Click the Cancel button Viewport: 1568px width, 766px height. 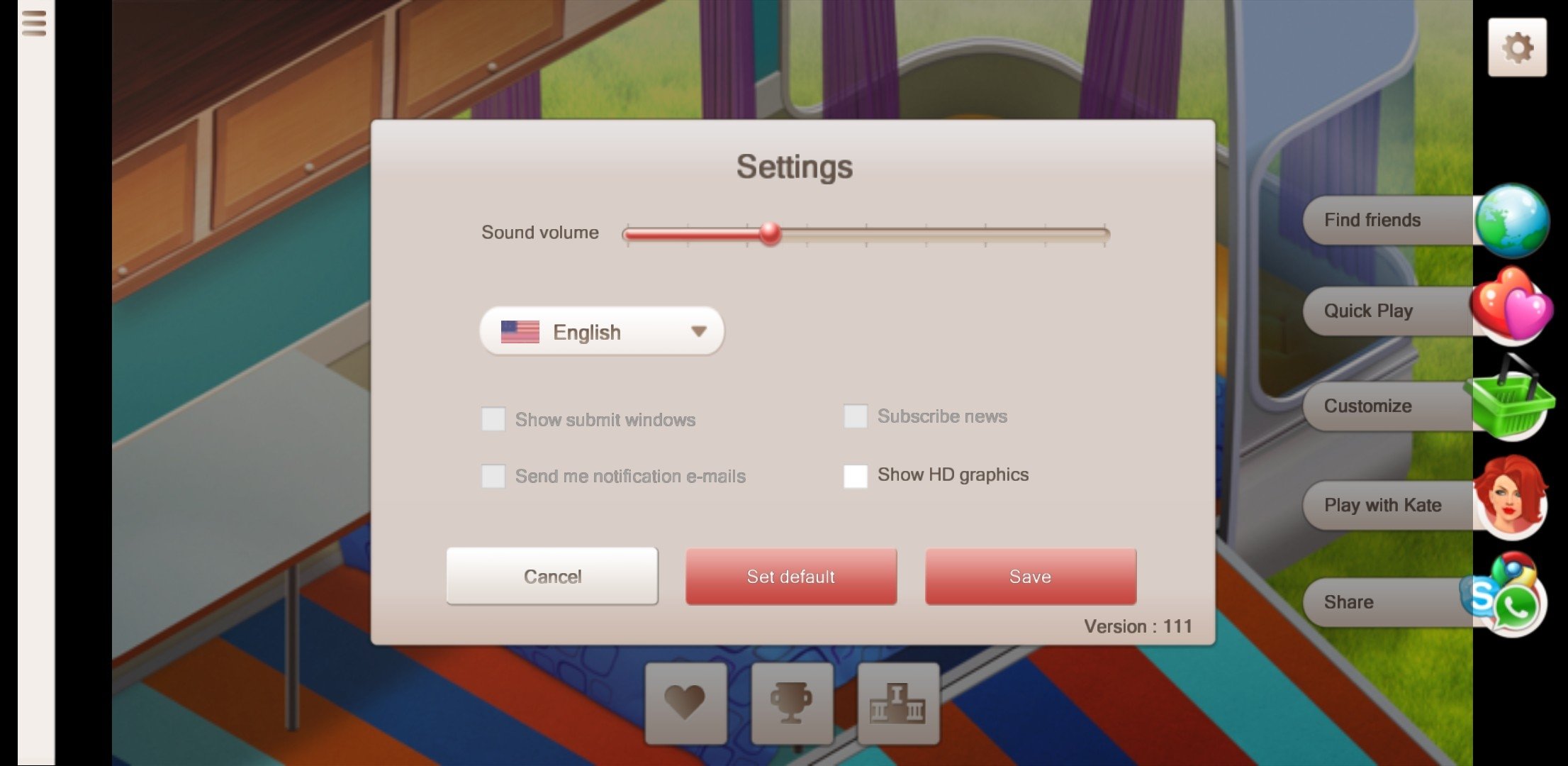(553, 576)
